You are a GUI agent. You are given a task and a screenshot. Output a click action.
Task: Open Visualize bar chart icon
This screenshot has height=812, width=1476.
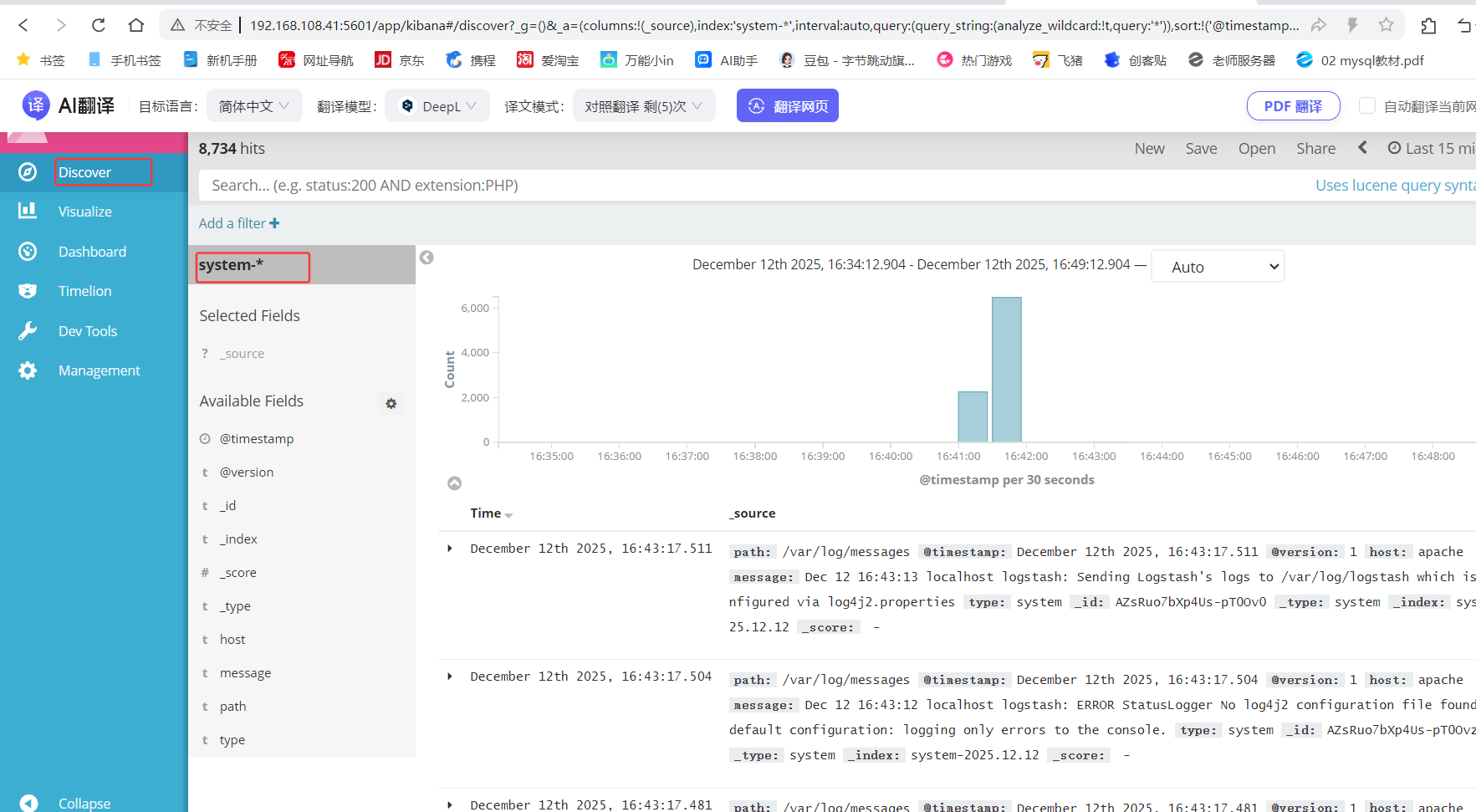28,211
